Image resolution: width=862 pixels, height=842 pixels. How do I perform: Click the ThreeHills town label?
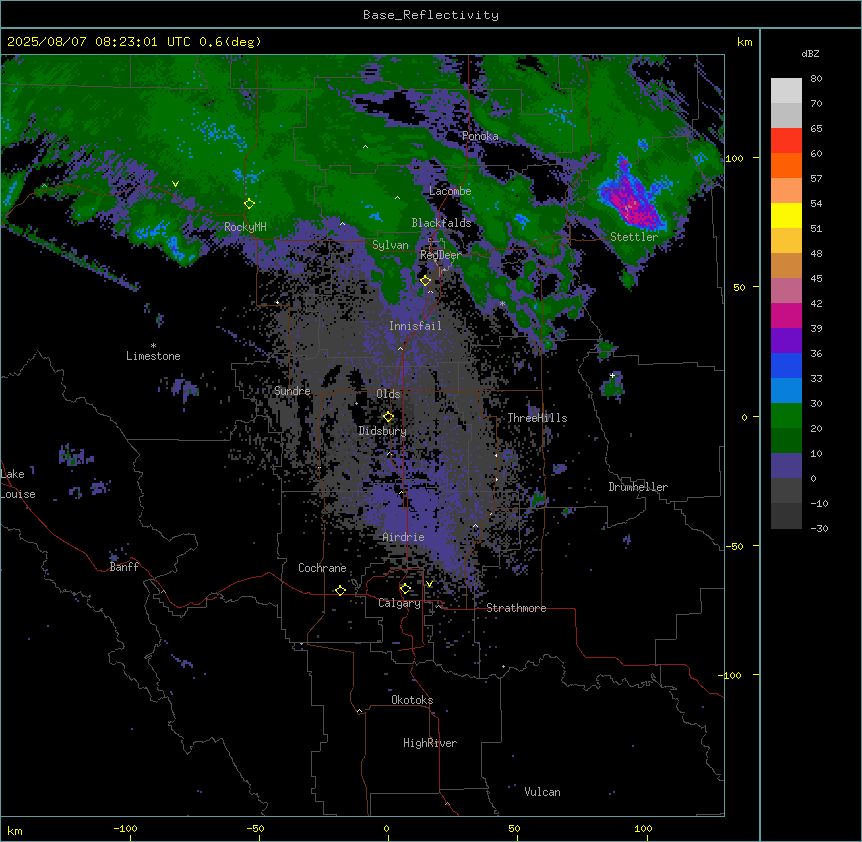point(537,418)
